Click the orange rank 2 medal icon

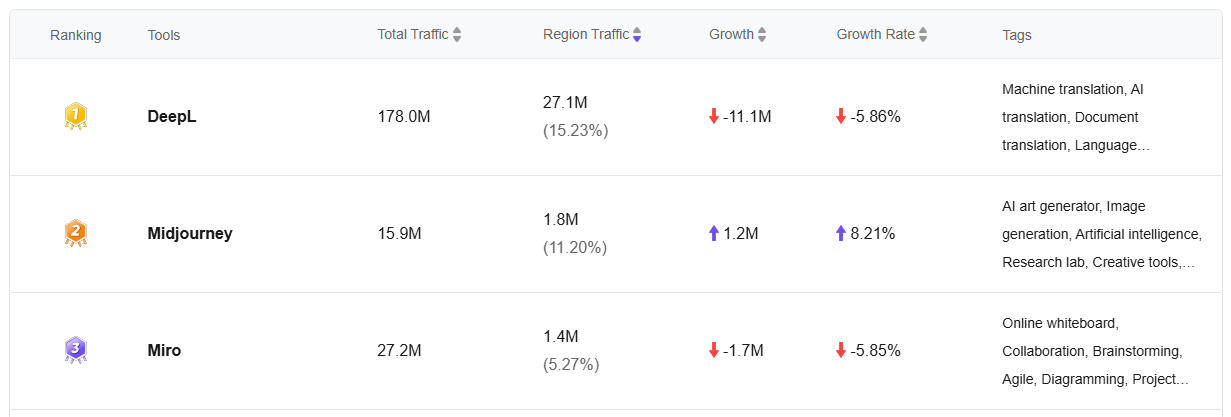76,234
